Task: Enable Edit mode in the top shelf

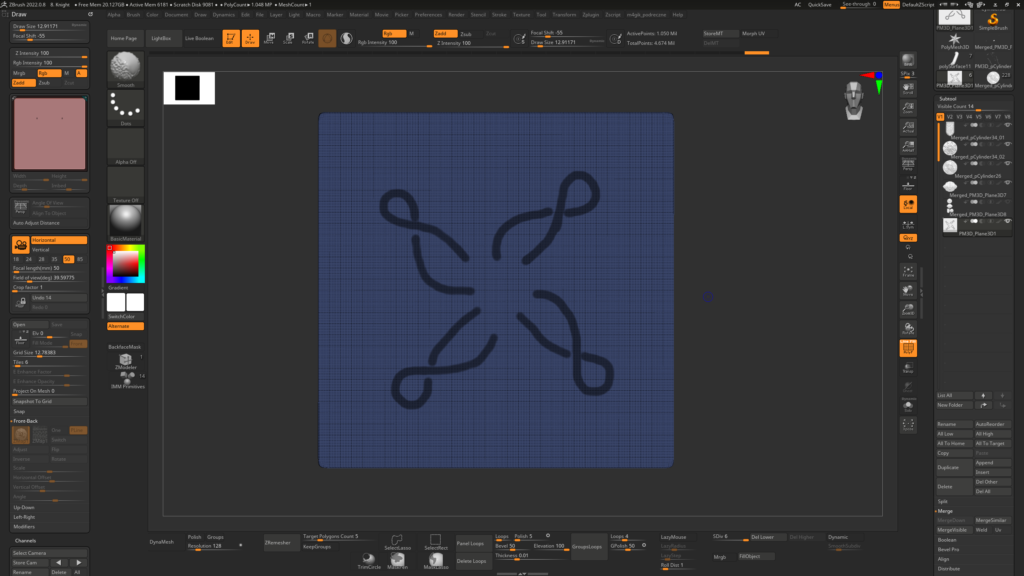Action: [230, 38]
